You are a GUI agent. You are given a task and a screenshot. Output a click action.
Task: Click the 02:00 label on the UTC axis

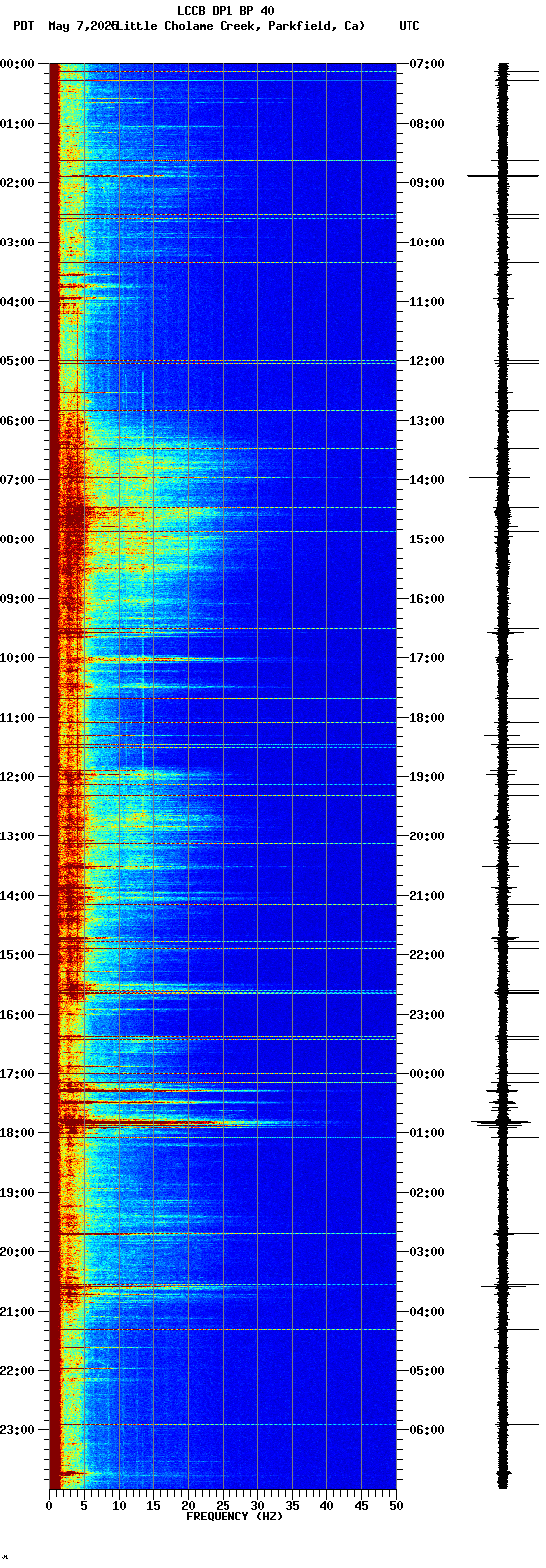[426, 1193]
